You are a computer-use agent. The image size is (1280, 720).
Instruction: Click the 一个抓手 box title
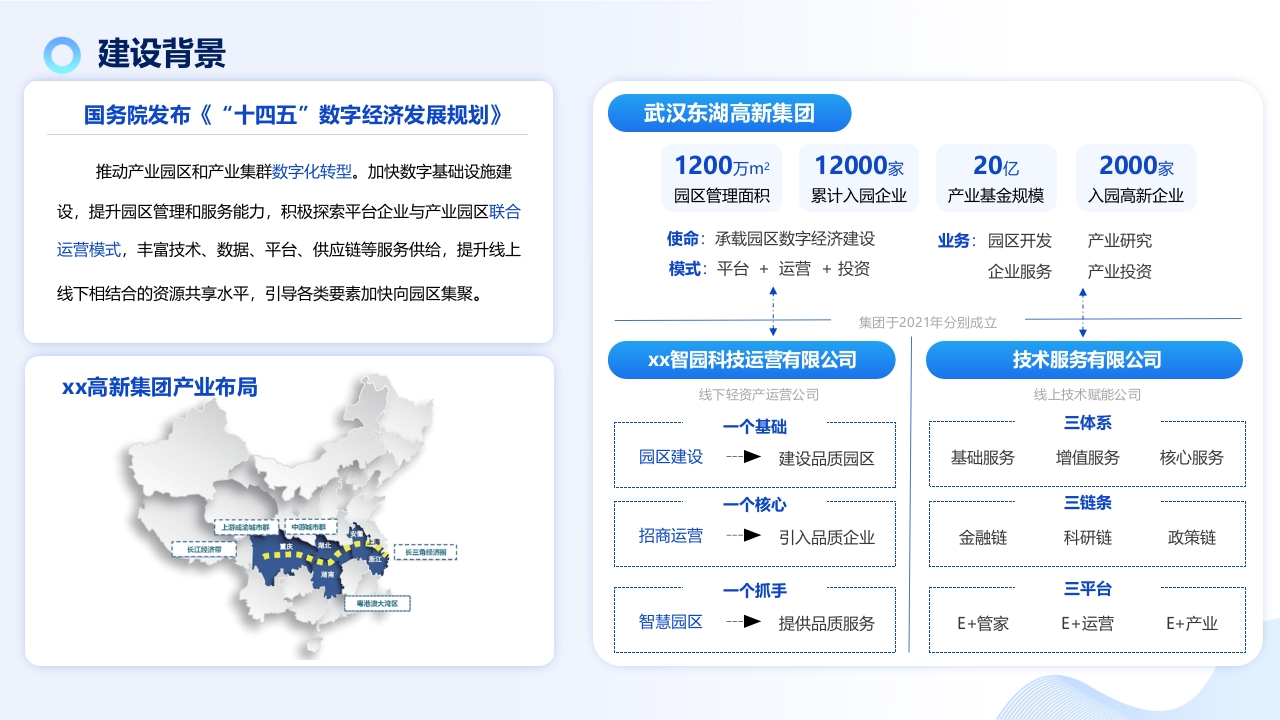click(755, 591)
